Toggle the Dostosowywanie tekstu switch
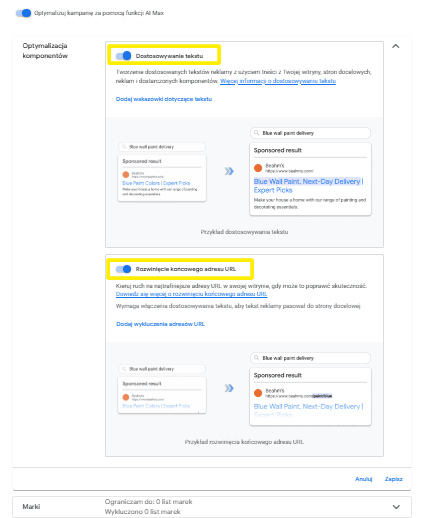424x518 pixels. 123,56
